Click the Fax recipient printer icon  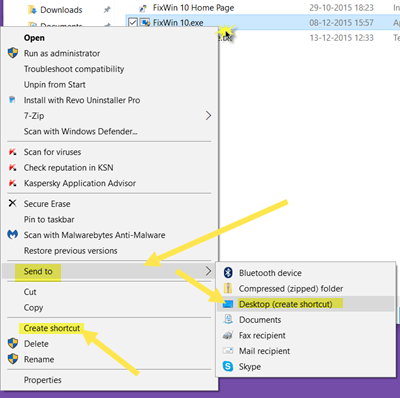point(228,335)
